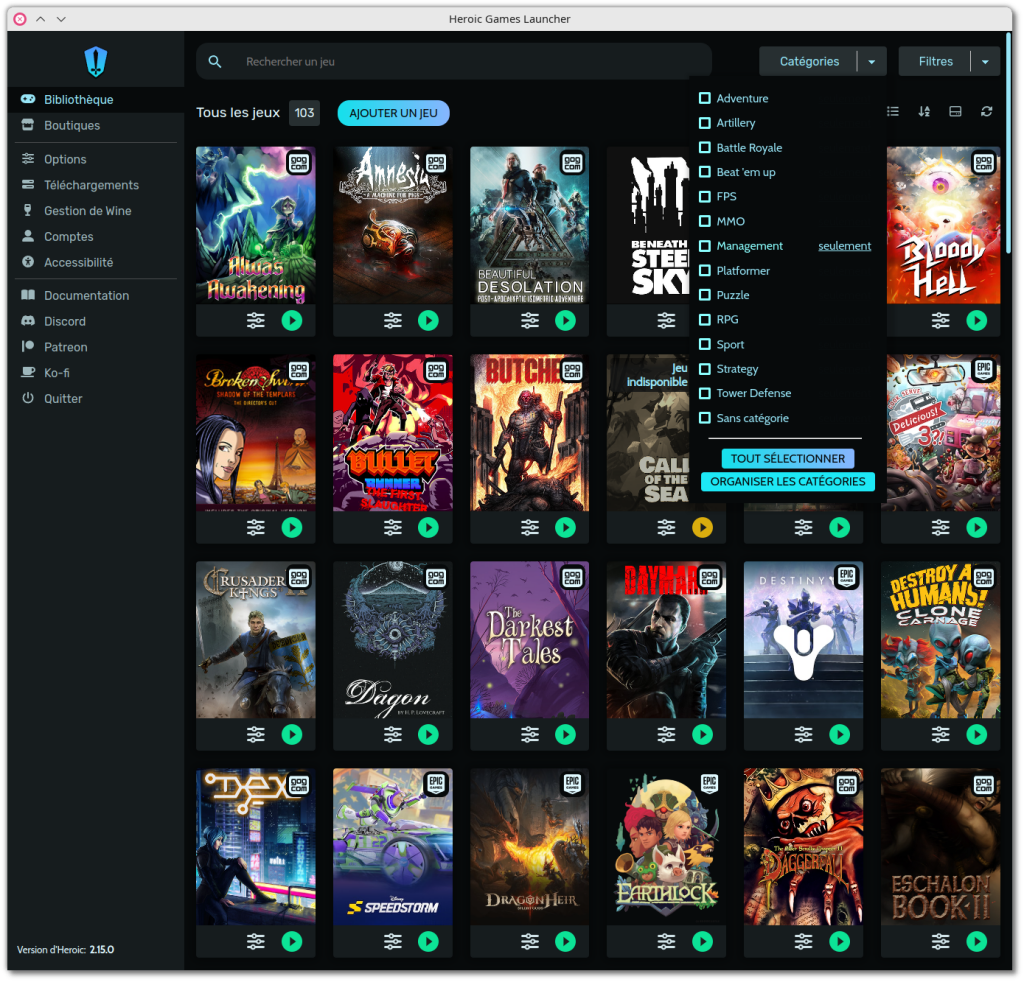The image size is (1024, 982).
Task: Enable the Battle Royale category filter
Action: [x=705, y=148]
